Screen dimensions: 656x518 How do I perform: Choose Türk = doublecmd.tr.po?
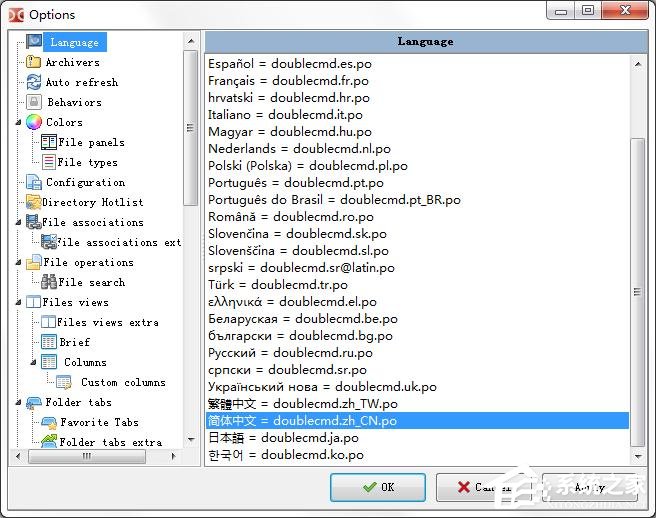(417, 285)
